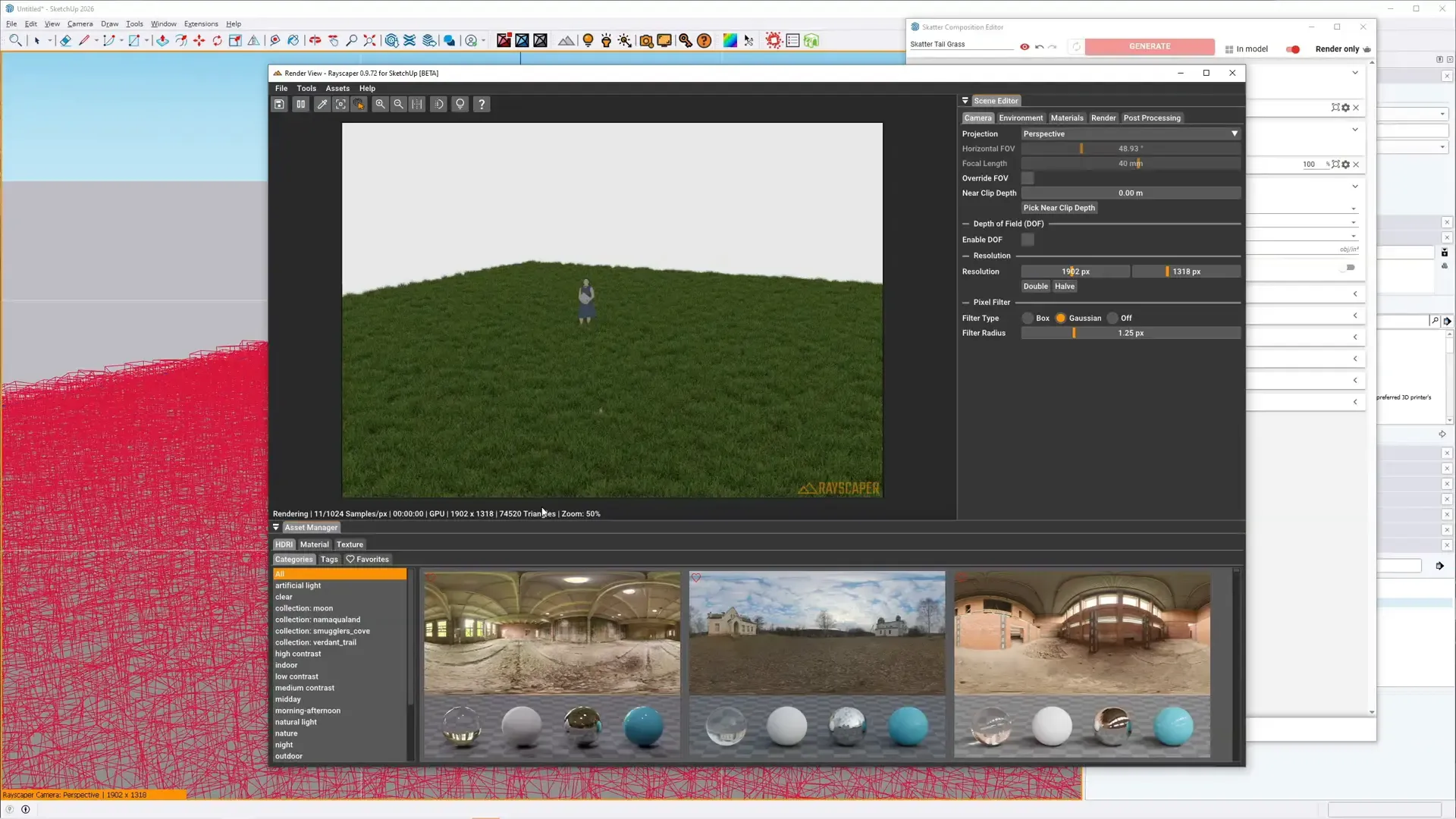
Task: Collapse the Depth of Field section
Action: pos(966,224)
